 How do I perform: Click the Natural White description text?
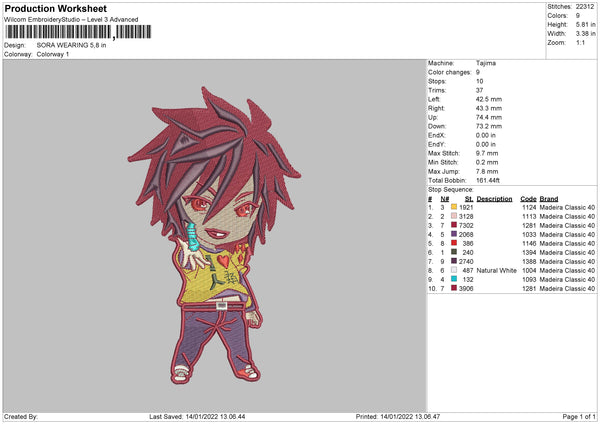[496, 271]
